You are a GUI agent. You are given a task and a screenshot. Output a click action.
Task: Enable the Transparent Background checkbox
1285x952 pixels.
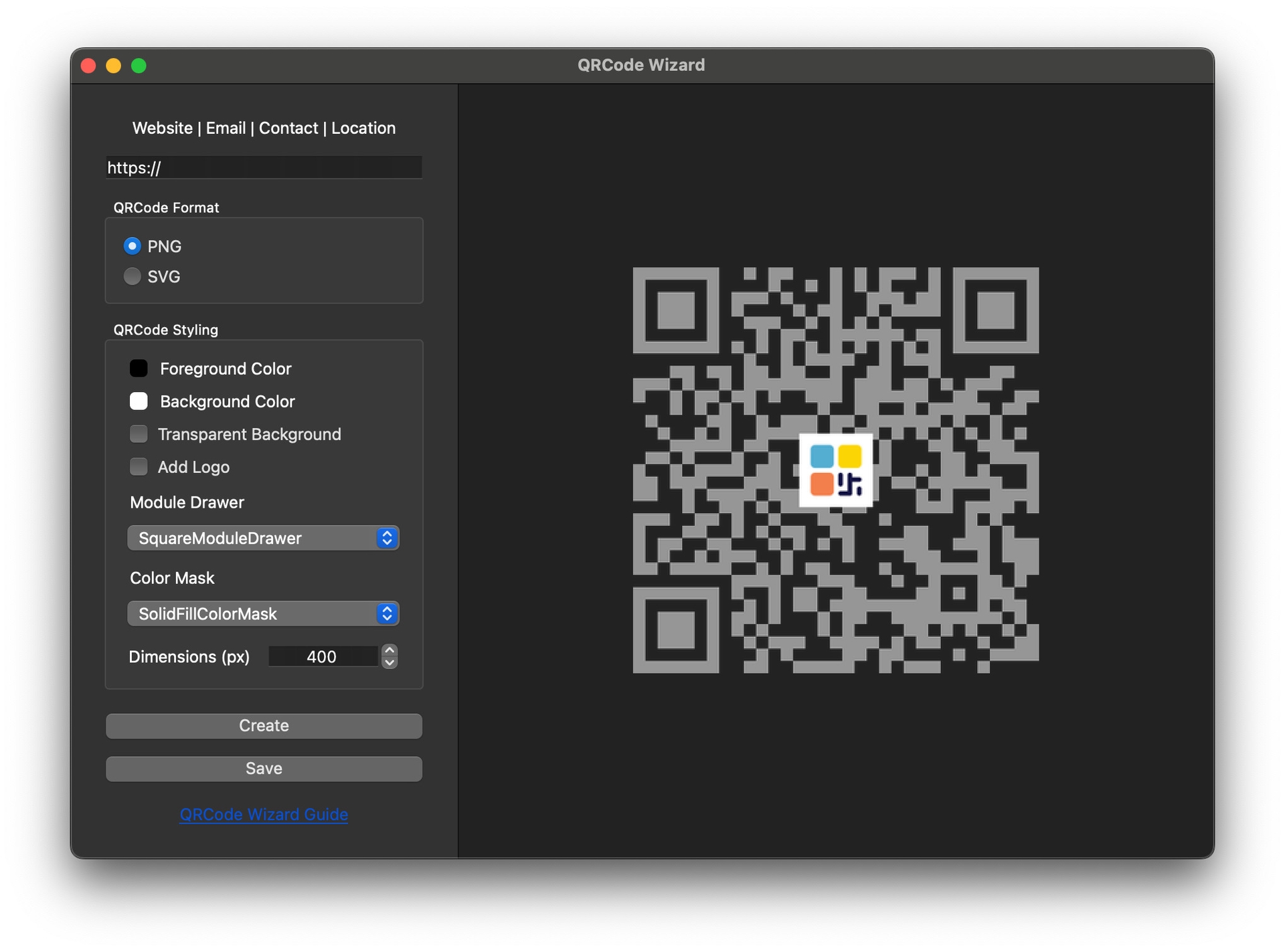coord(139,434)
